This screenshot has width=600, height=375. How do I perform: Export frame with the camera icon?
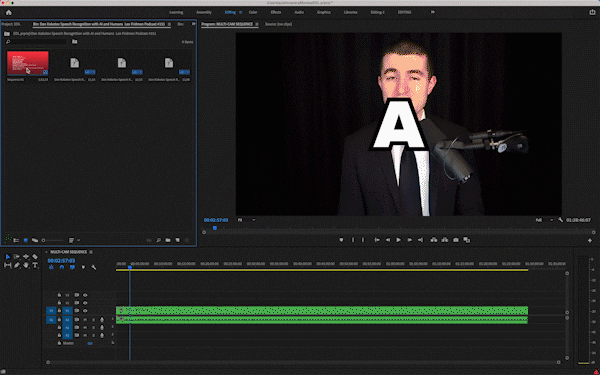click(456, 240)
